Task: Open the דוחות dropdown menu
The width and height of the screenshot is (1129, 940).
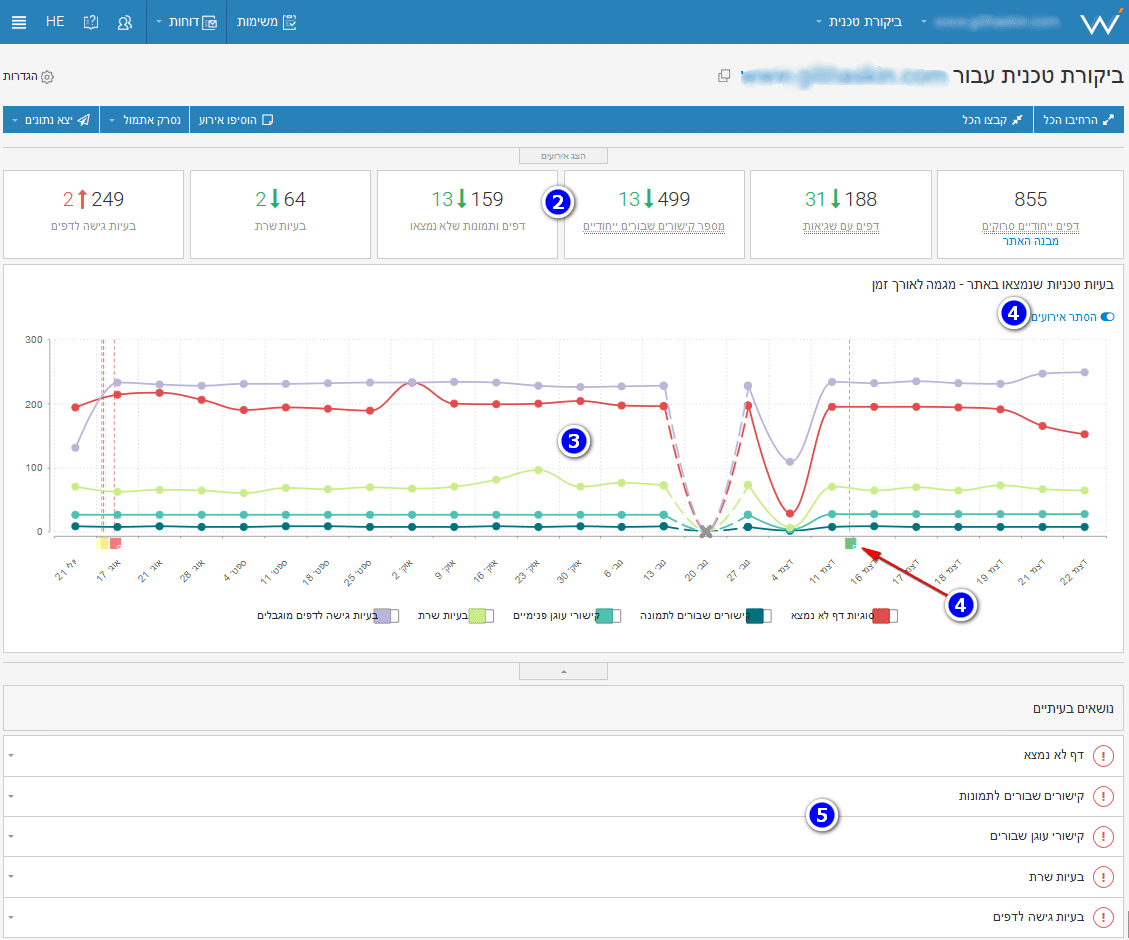Action: click(186, 22)
